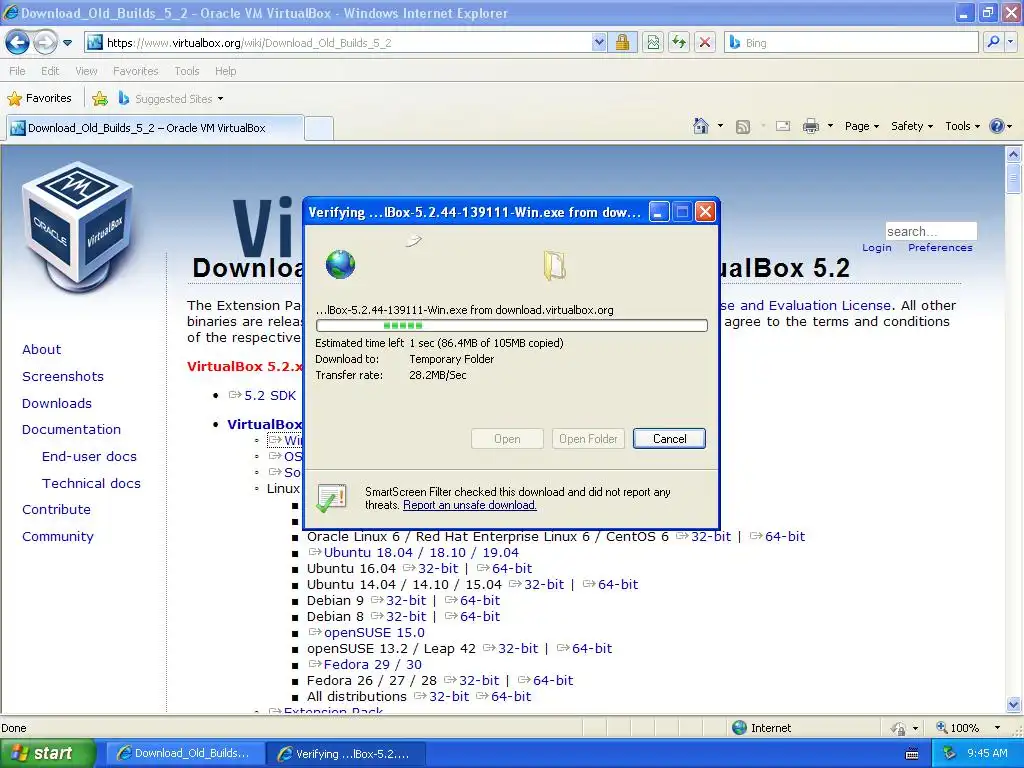The image size is (1024, 768).
Task: Expand the Print options arrow
Action: coord(830,126)
